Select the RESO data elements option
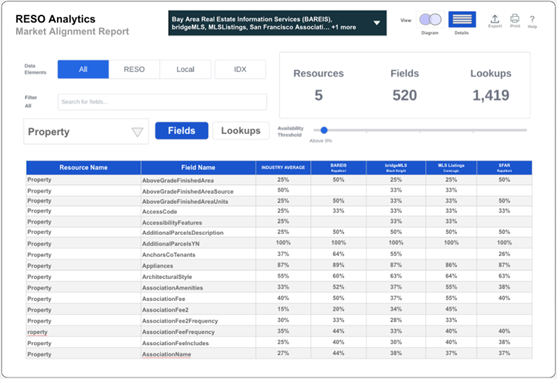The height and width of the screenshot is (379, 557). tap(134, 69)
